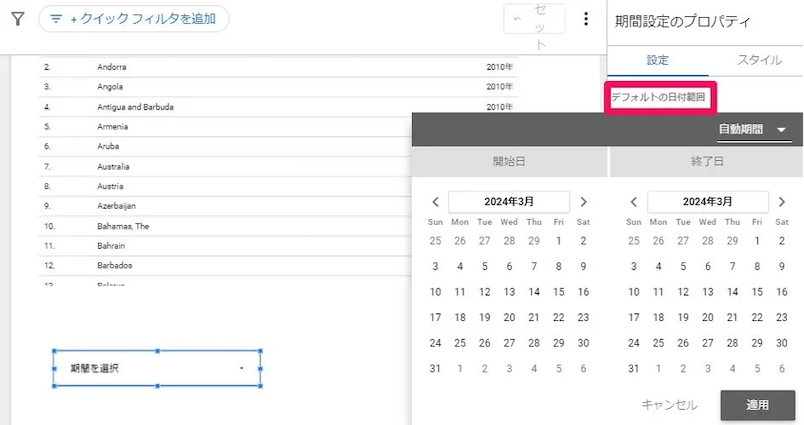
Task: Expand the 期間を選択 date control dropdown
Action: pos(241,369)
